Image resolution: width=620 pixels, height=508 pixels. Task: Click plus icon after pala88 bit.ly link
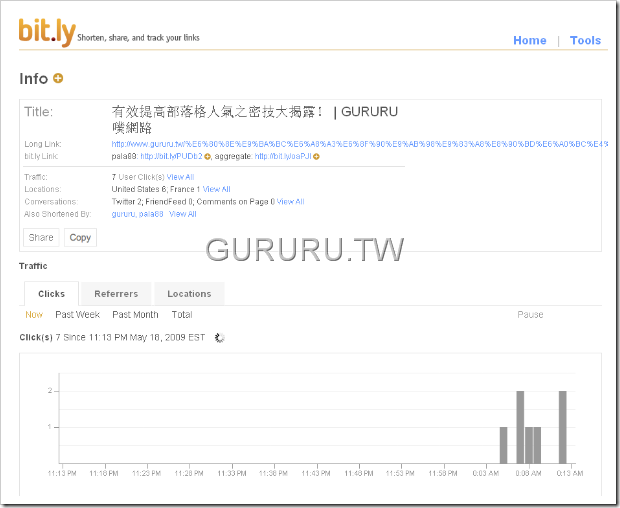tap(207, 157)
